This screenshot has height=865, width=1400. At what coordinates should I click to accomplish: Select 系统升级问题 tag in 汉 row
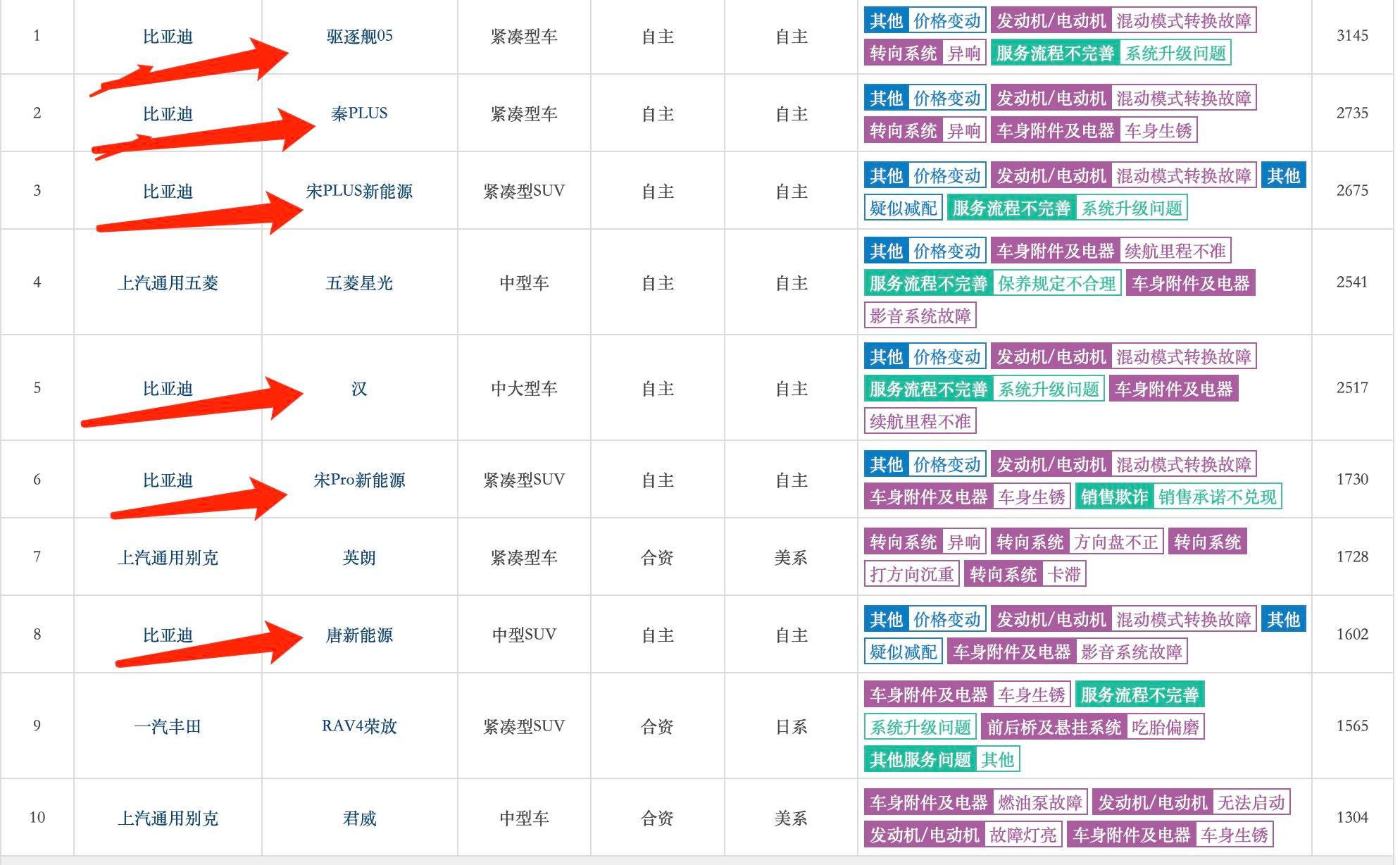(1049, 389)
